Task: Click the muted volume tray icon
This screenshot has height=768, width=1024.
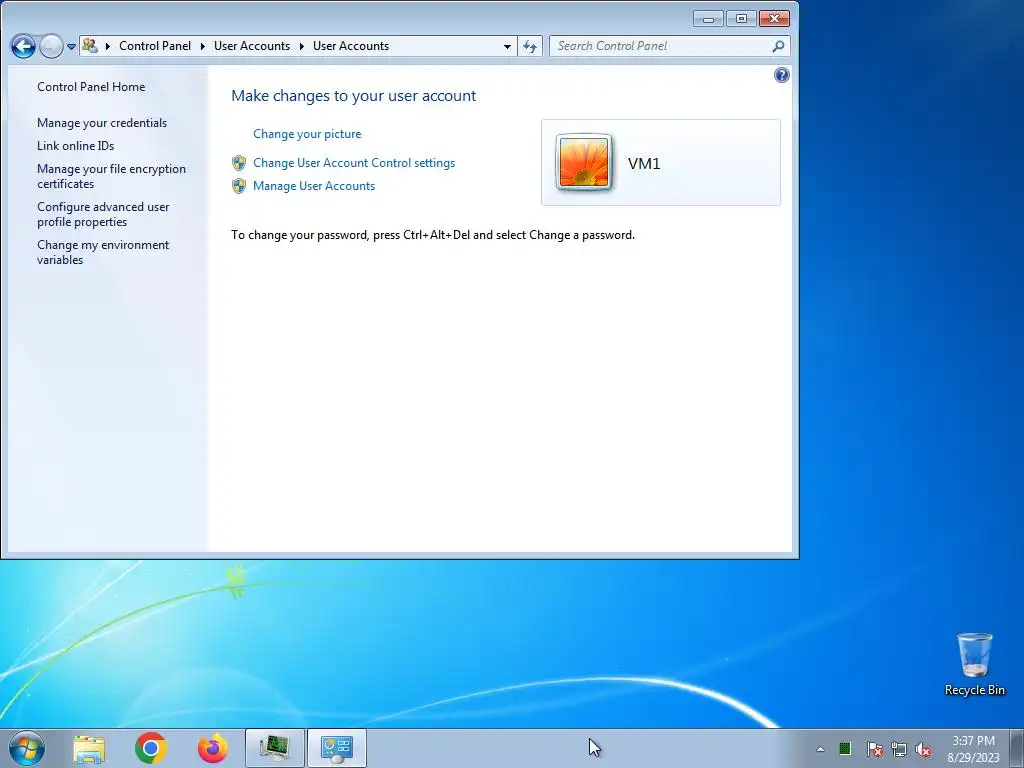Action: (923, 749)
